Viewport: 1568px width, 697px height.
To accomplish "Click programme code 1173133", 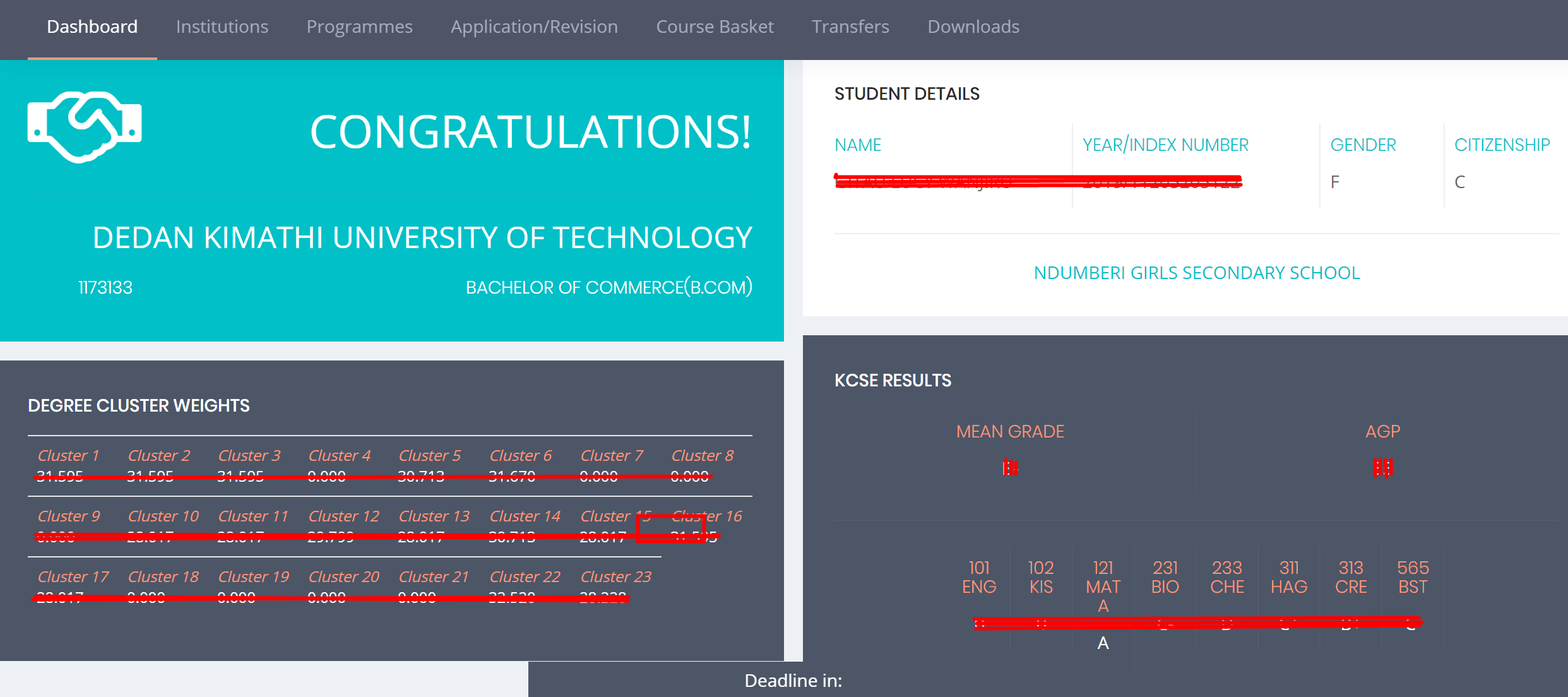I will click(105, 288).
